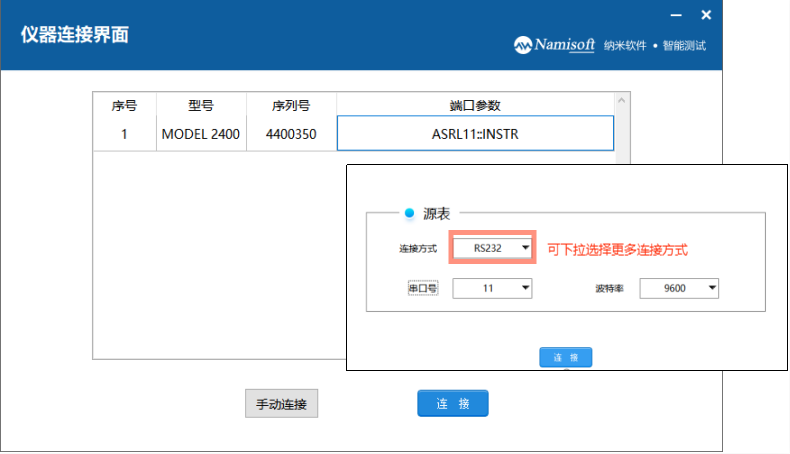Image resolution: width=790 pixels, height=454 pixels.
Task: Click row number 1 cell
Action: (124, 134)
